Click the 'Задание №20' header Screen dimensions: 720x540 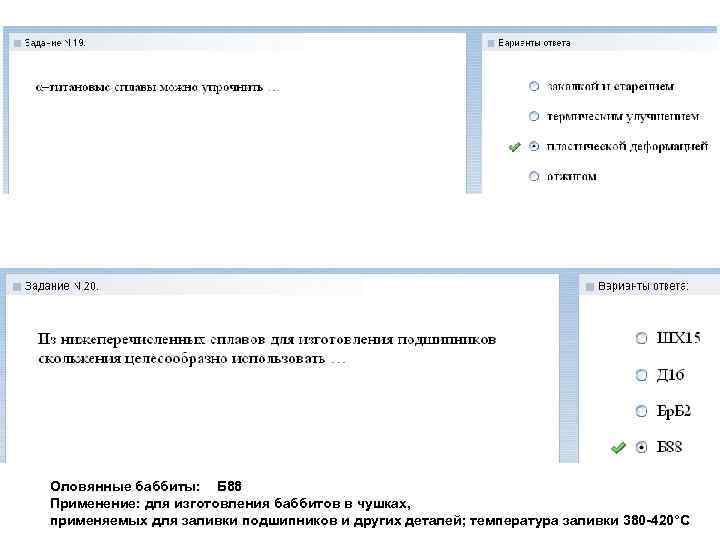click(62, 286)
